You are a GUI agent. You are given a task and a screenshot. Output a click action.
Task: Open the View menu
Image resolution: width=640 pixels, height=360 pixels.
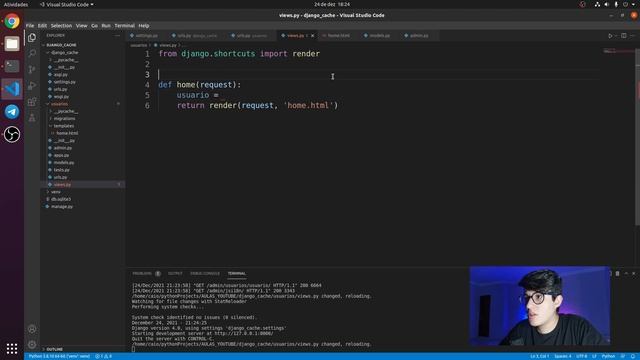pyautogui.click(x=82, y=26)
